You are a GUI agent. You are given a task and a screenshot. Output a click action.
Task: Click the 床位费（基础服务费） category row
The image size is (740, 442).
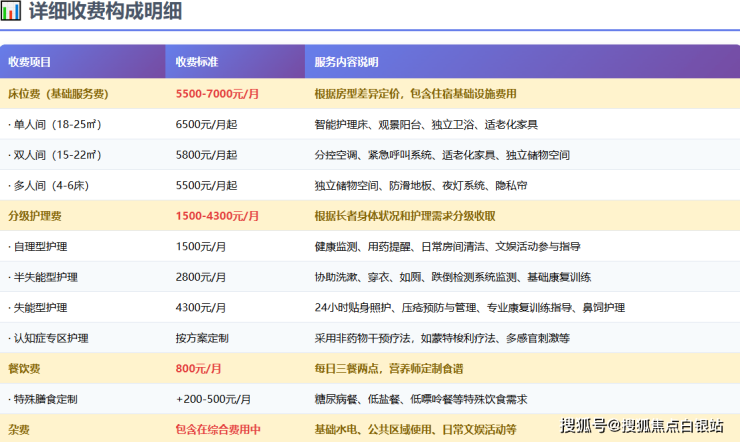point(58,93)
